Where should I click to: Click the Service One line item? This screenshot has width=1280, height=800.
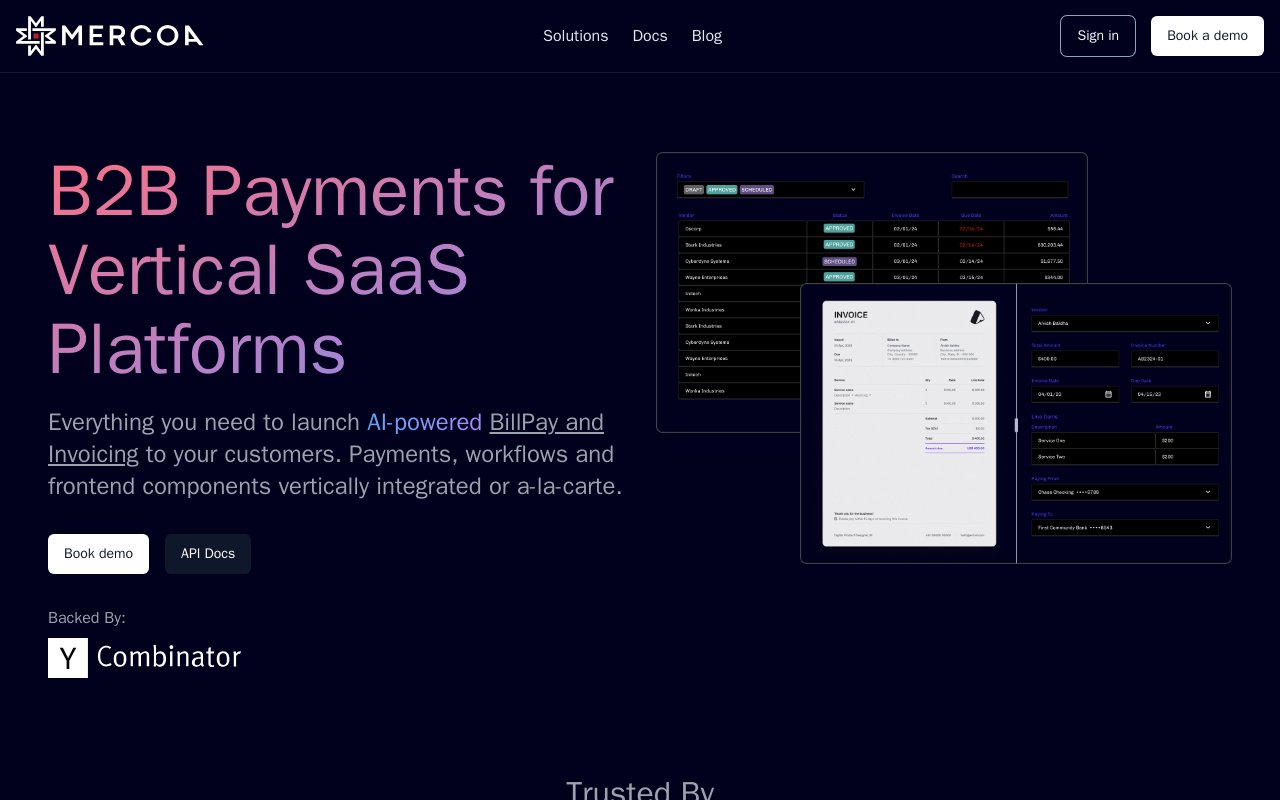1125,440
